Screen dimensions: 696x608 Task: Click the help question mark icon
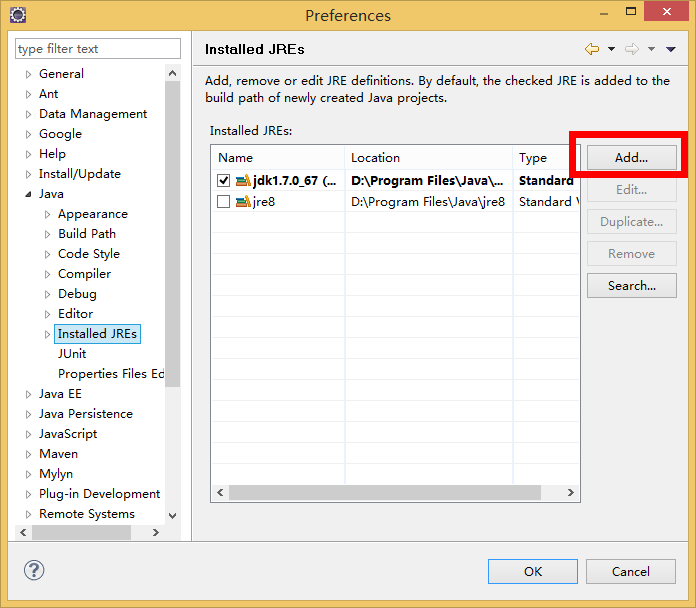point(34,570)
